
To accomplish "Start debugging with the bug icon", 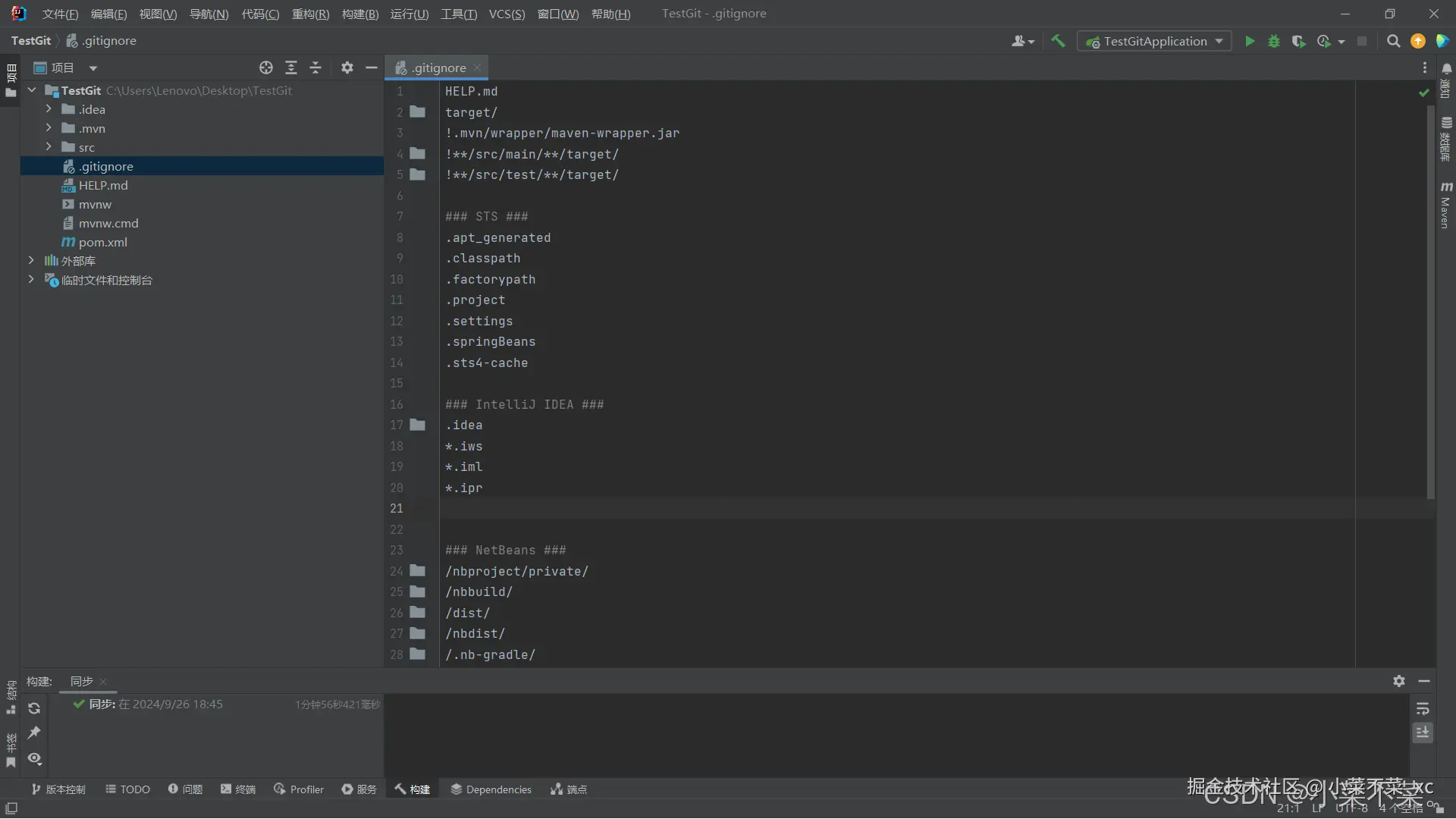I will [x=1274, y=42].
